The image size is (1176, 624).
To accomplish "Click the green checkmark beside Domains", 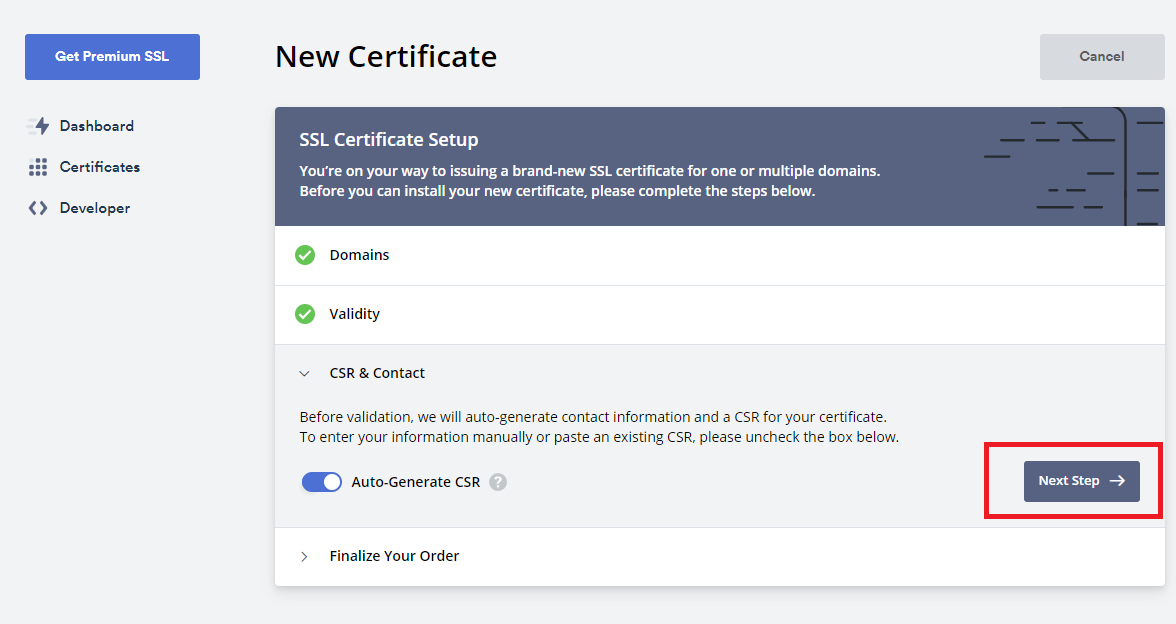I will tap(305, 255).
